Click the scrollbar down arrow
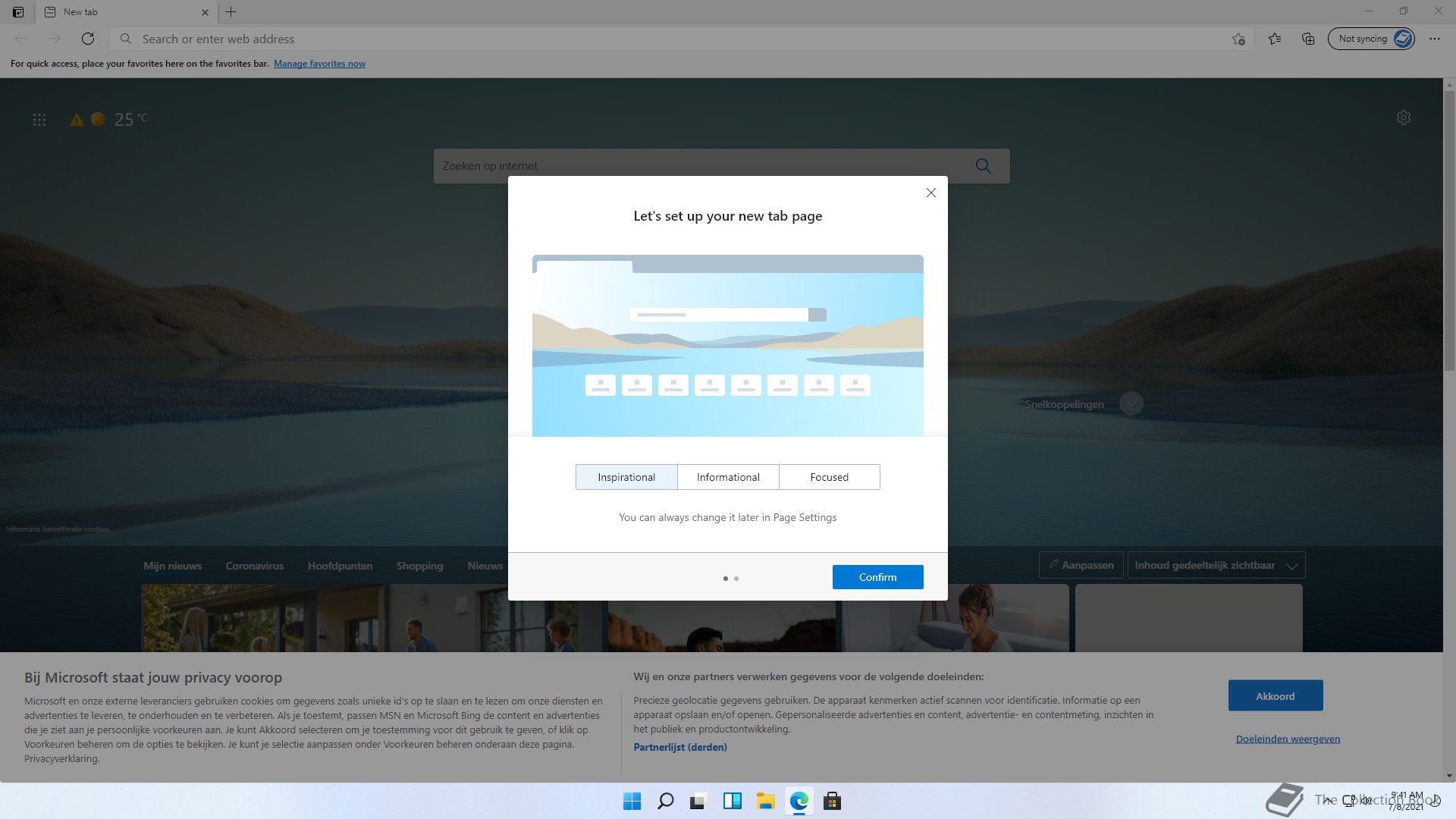Viewport: 1456px width, 819px height. (x=1449, y=776)
